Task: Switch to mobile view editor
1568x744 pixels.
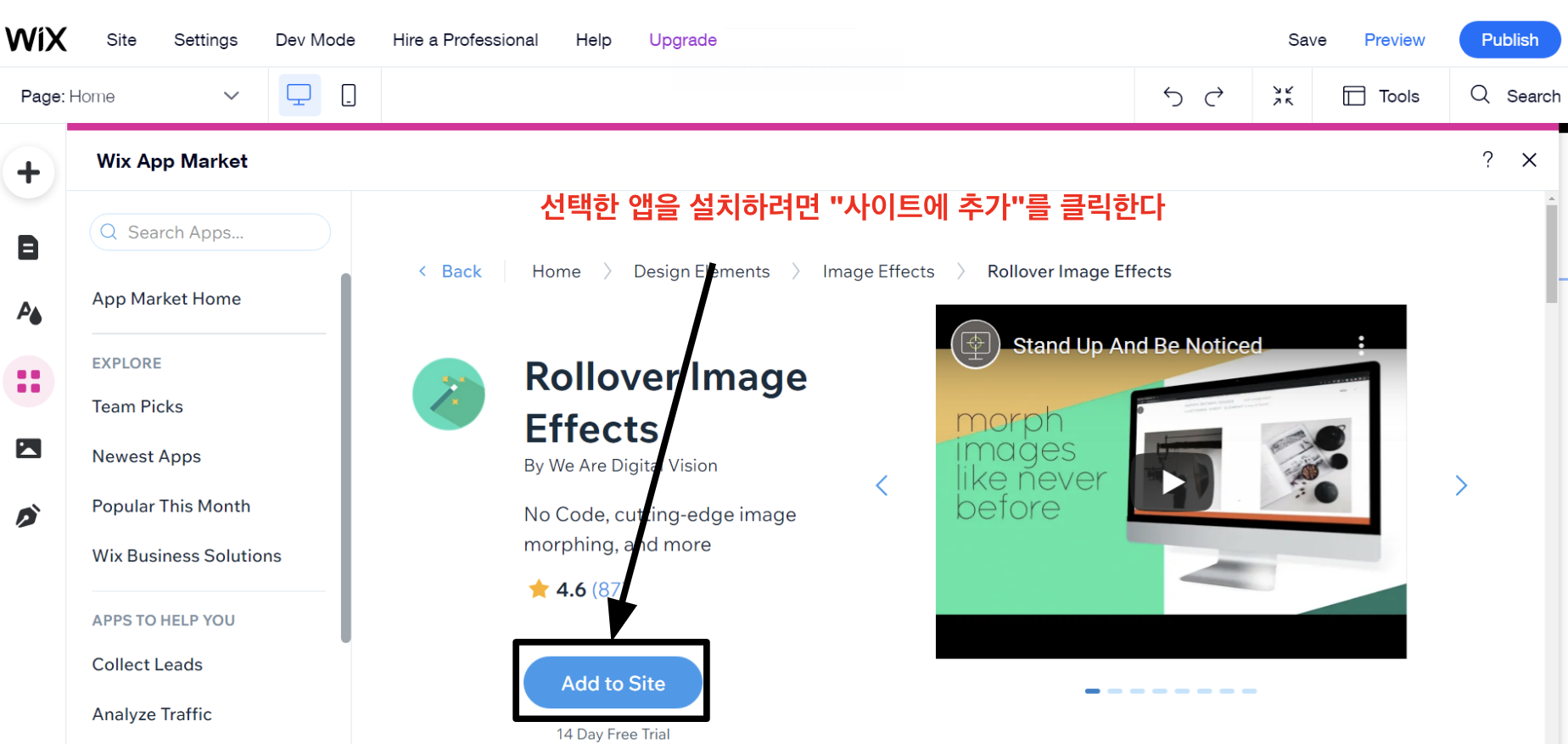Action: tap(348, 95)
